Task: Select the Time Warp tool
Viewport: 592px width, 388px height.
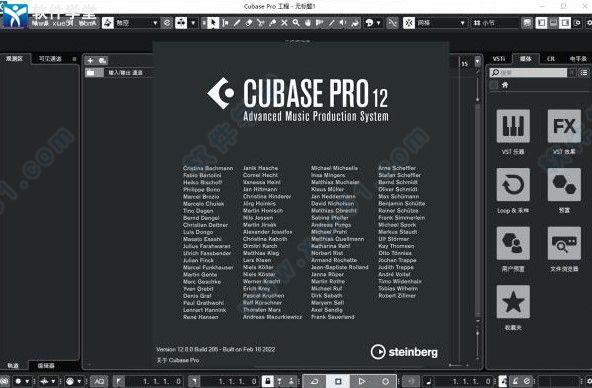Action: pyautogui.click(x=319, y=23)
